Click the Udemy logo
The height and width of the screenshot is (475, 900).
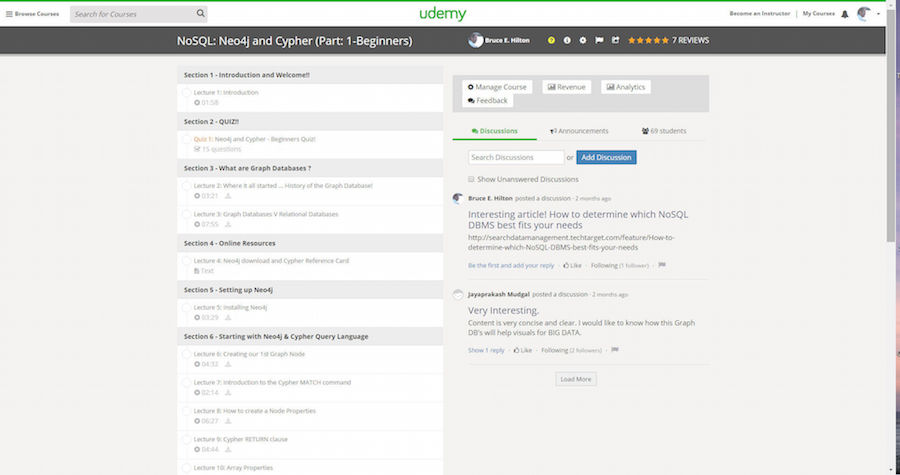[443, 14]
